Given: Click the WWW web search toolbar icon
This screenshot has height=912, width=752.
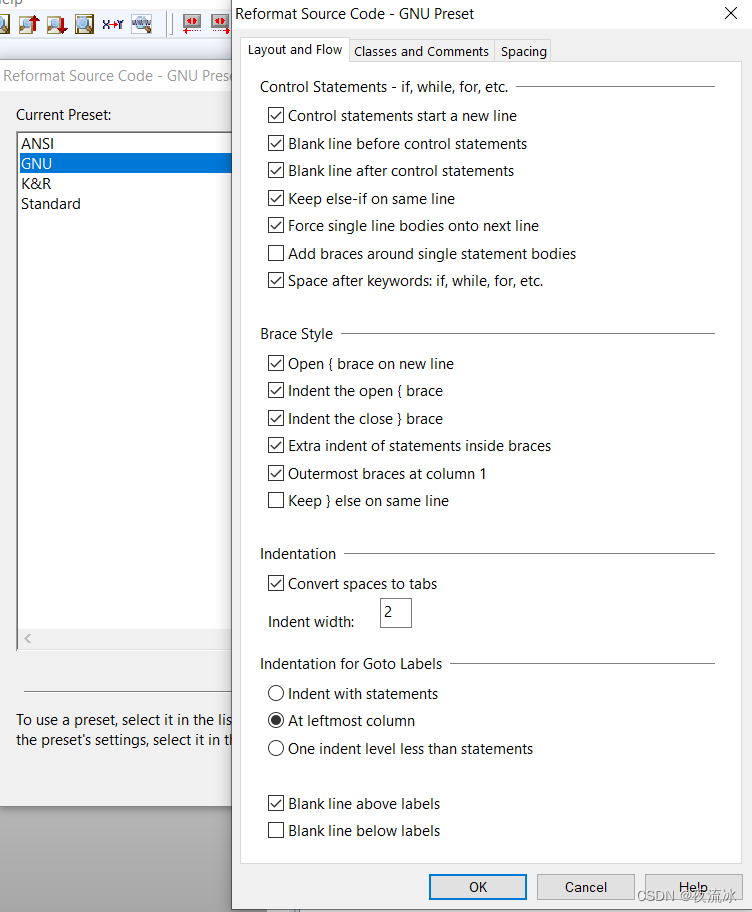Looking at the screenshot, I should (x=141, y=23).
